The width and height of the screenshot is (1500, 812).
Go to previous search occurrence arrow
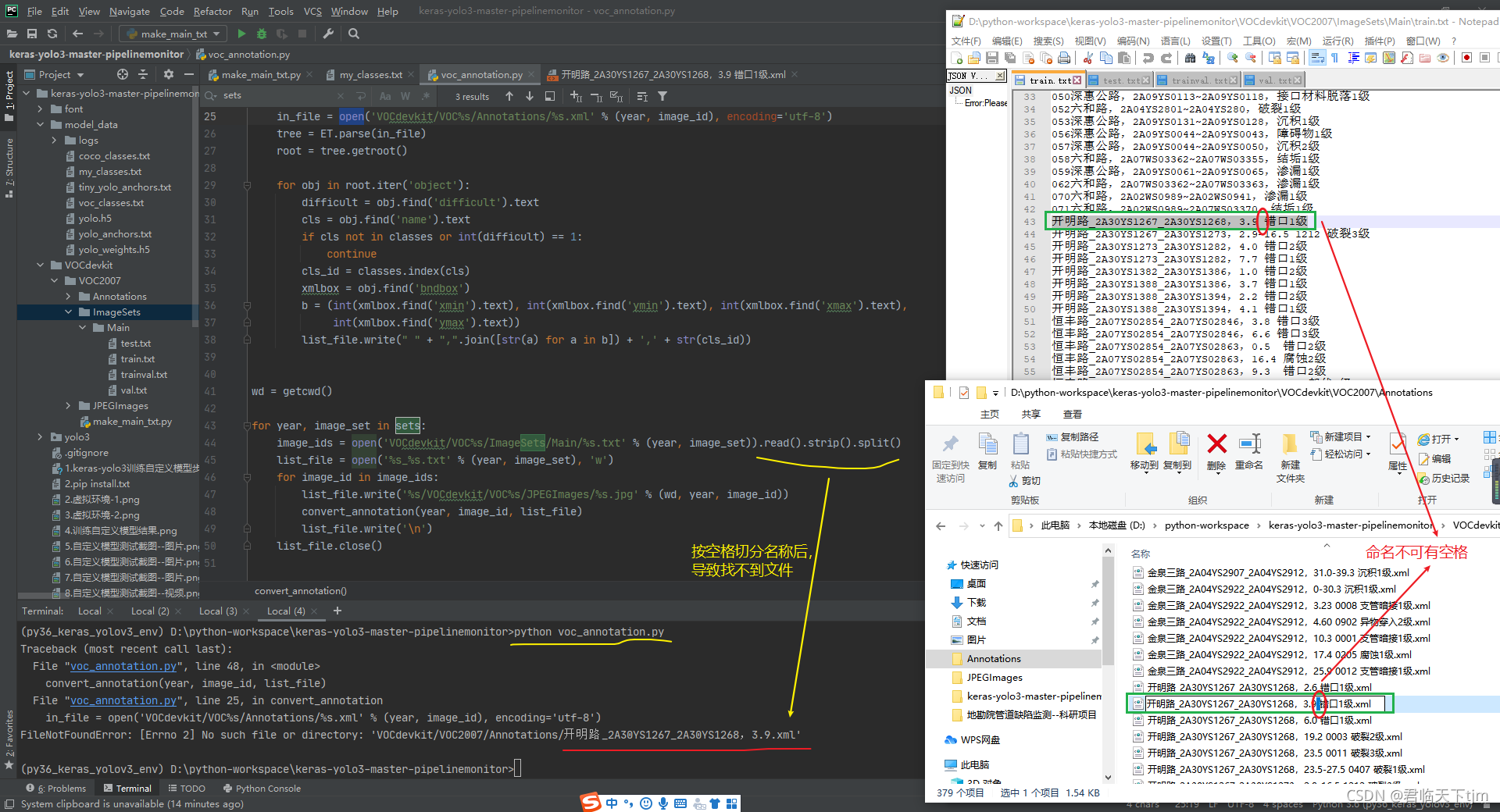click(x=509, y=96)
